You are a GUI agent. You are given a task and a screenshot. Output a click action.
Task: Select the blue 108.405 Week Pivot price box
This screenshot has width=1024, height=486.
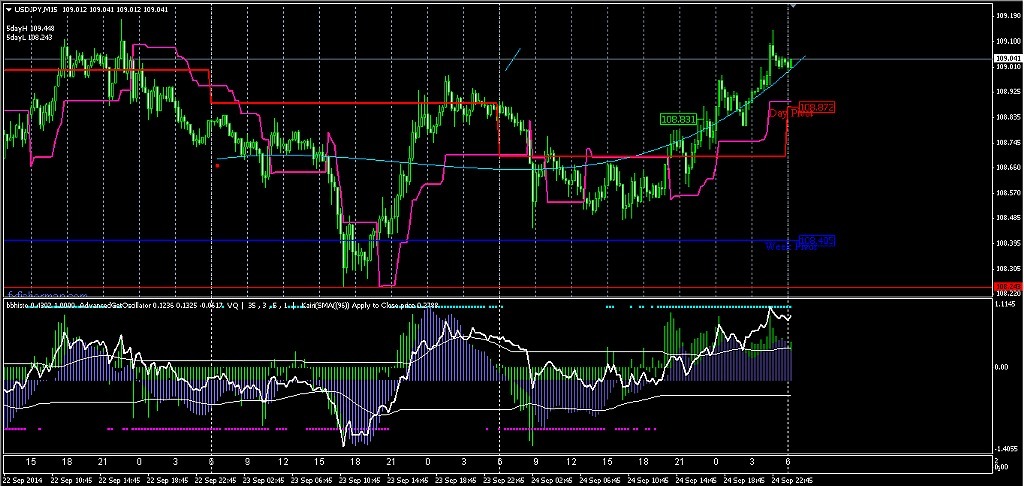[x=817, y=241]
